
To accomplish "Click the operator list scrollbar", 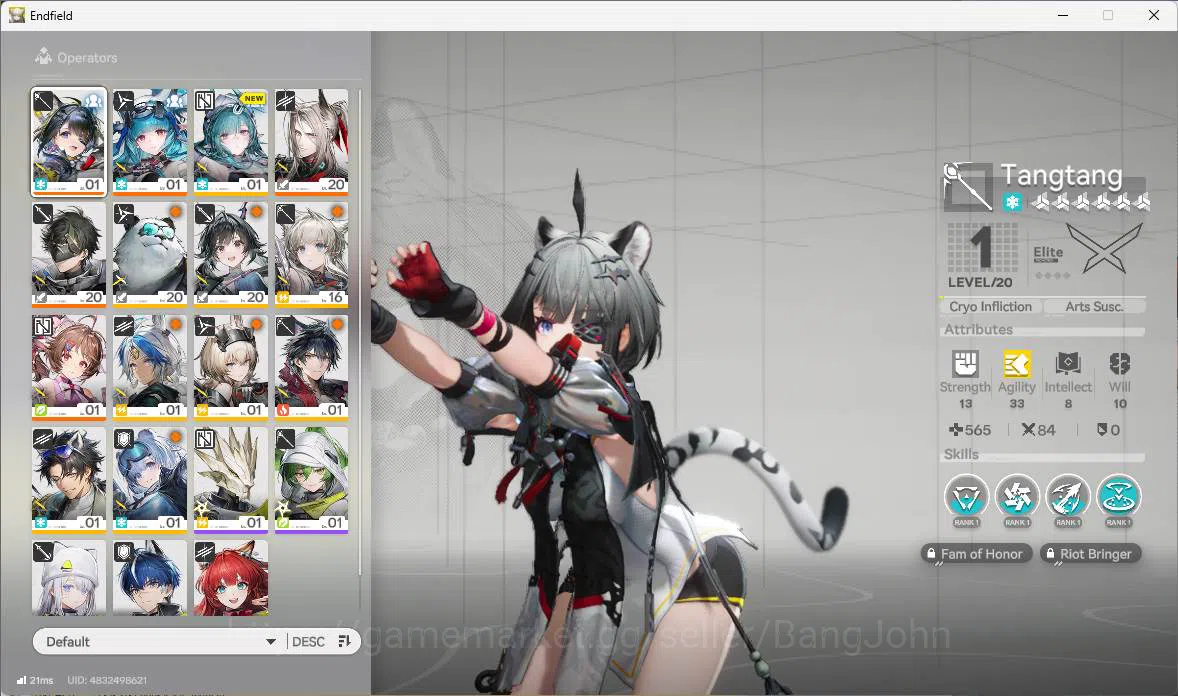I will [x=360, y=331].
